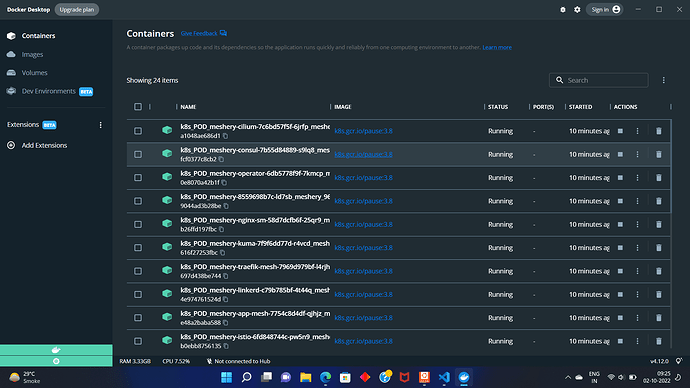Click the search magnifier icon
This screenshot has width=690, height=388.
pos(559,80)
